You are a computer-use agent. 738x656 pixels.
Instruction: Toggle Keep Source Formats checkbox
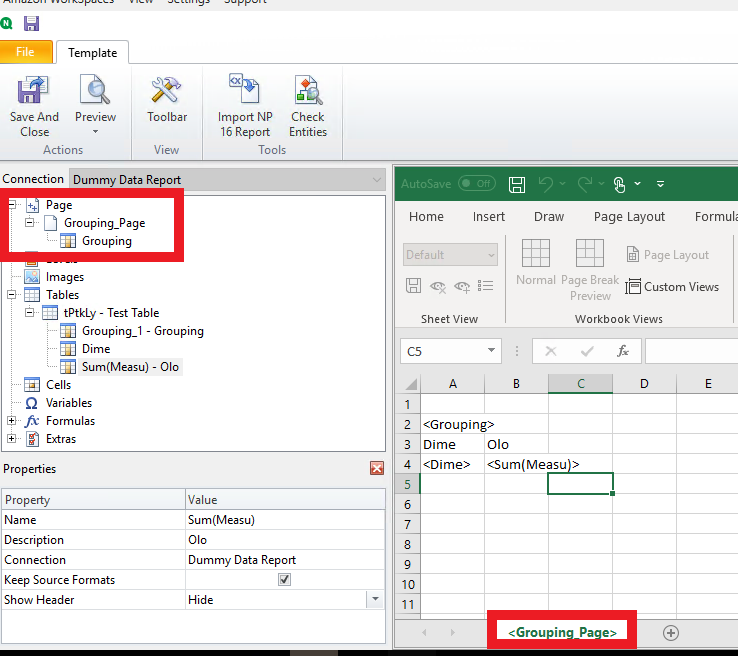pos(285,580)
